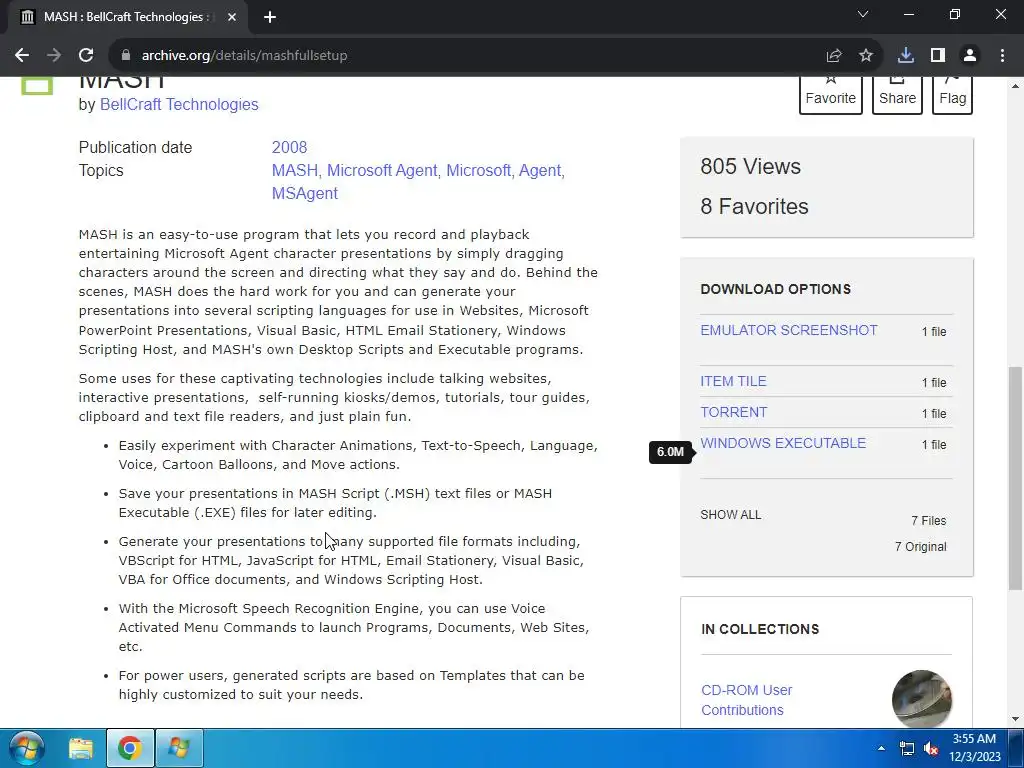
Task: Open the MSAgent topic link
Action: click(305, 193)
